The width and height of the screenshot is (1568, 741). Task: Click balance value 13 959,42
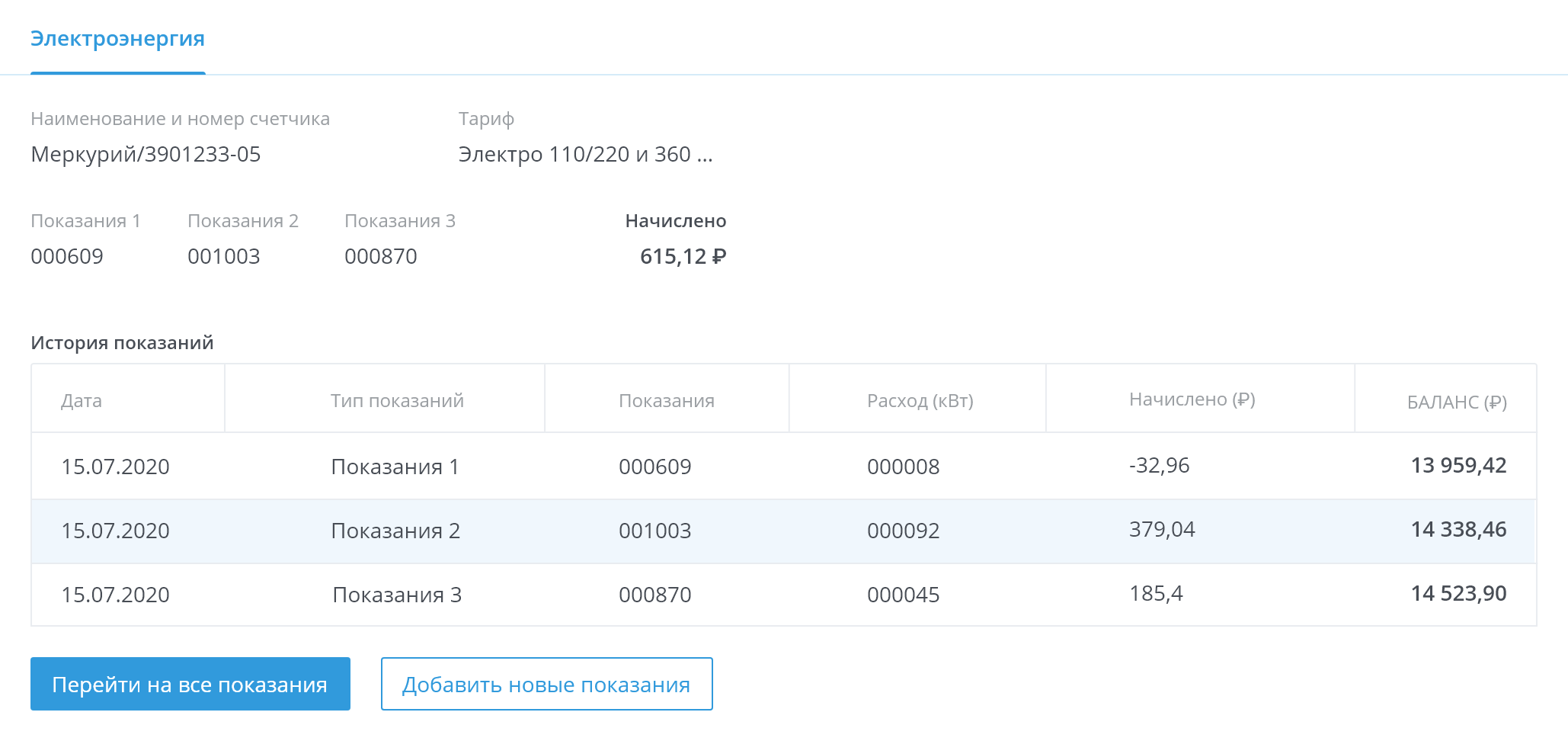click(x=1458, y=466)
